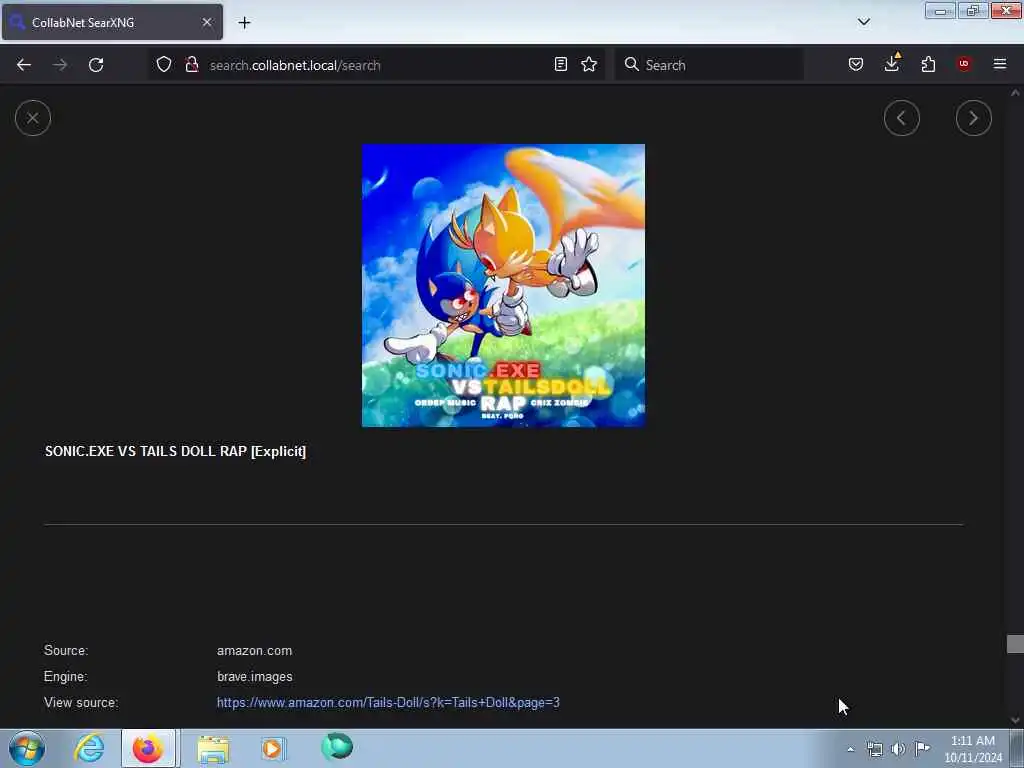
Task: Toggle reader view icon
Action: [x=560, y=64]
